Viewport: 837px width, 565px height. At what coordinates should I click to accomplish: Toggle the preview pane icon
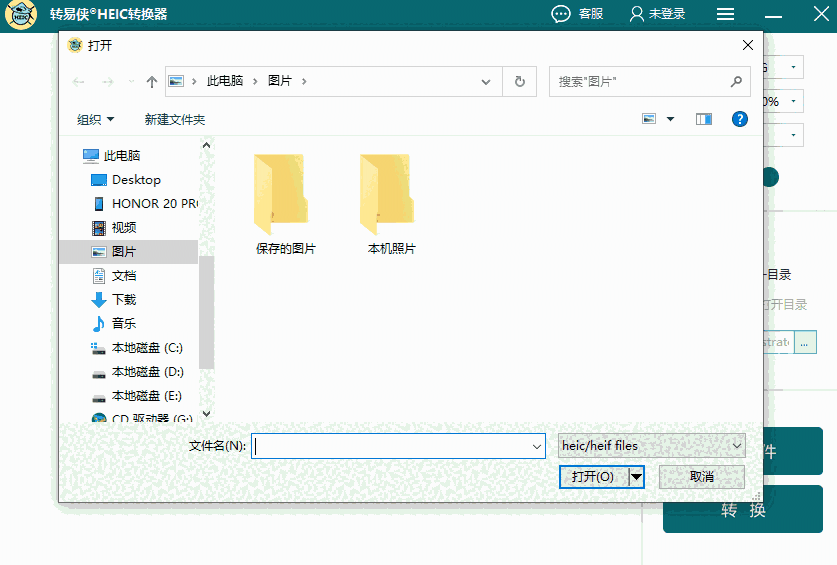coord(704,119)
